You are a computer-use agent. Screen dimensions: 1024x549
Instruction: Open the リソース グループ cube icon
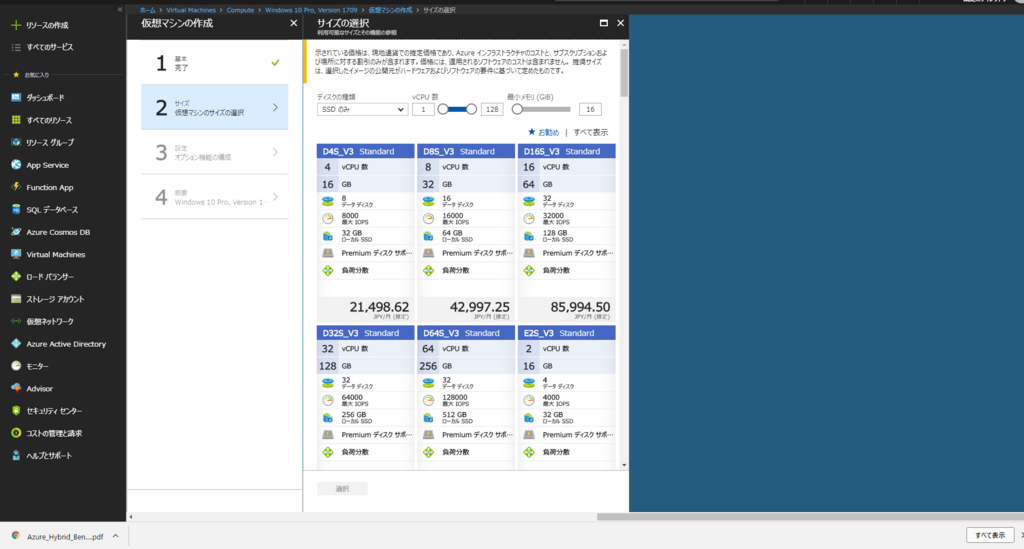click(16, 142)
